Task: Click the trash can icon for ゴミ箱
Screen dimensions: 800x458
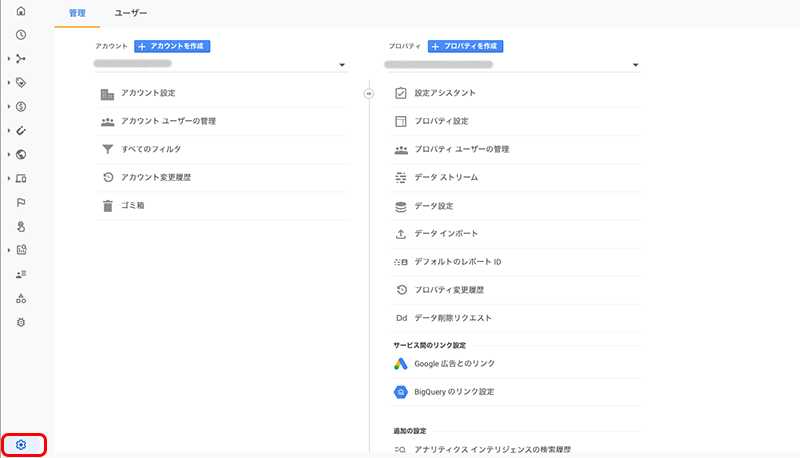Action: [108, 206]
